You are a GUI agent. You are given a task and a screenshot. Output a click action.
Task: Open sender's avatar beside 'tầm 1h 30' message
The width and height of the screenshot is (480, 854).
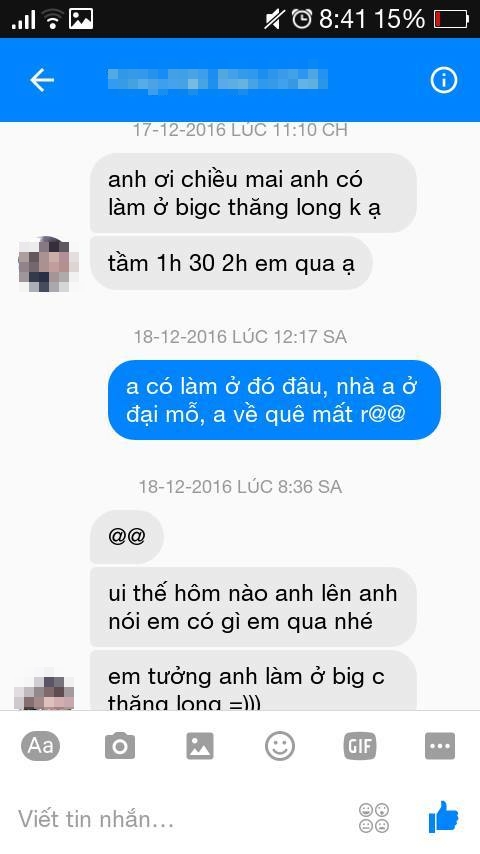pyautogui.click(x=48, y=264)
